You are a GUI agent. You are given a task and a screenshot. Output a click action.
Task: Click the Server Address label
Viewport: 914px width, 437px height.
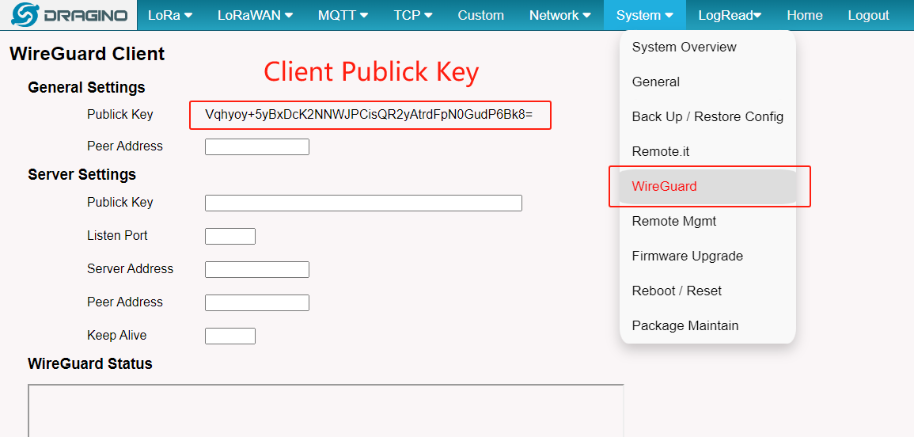[130, 269]
